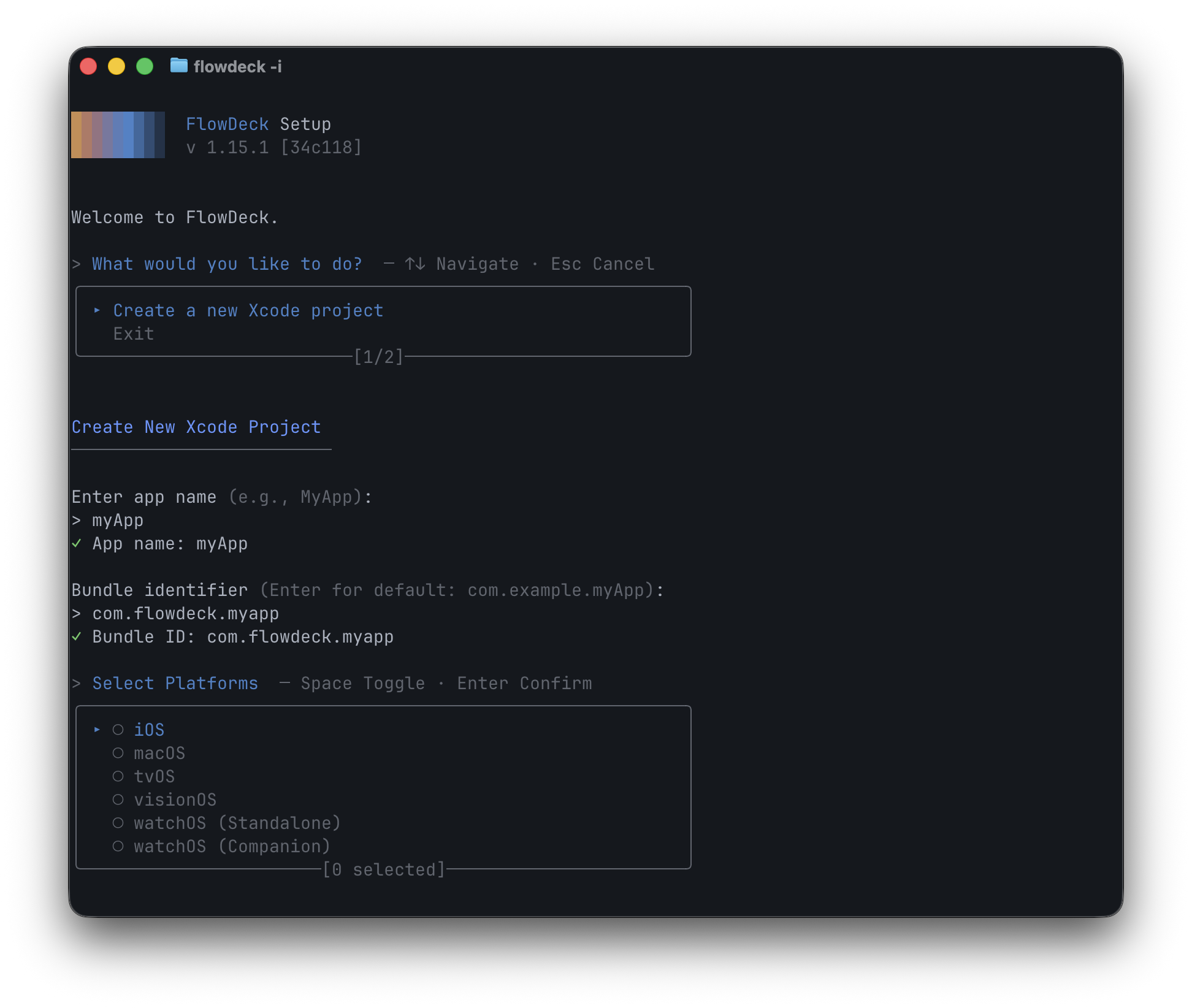The width and height of the screenshot is (1192, 1008).
Task: Click the 'Enter app name' prompt line
Action: coord(222,497)
